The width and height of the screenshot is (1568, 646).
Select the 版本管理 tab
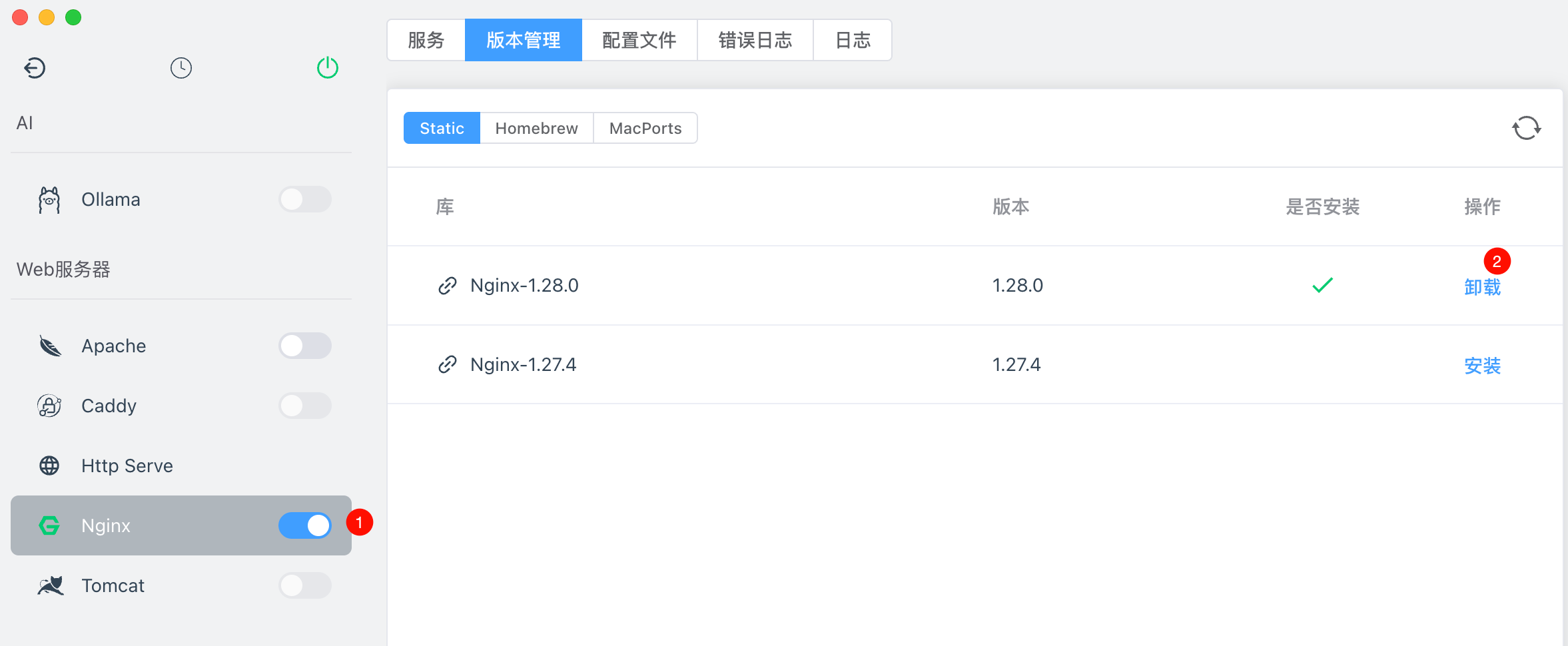[x=524, y=40]
